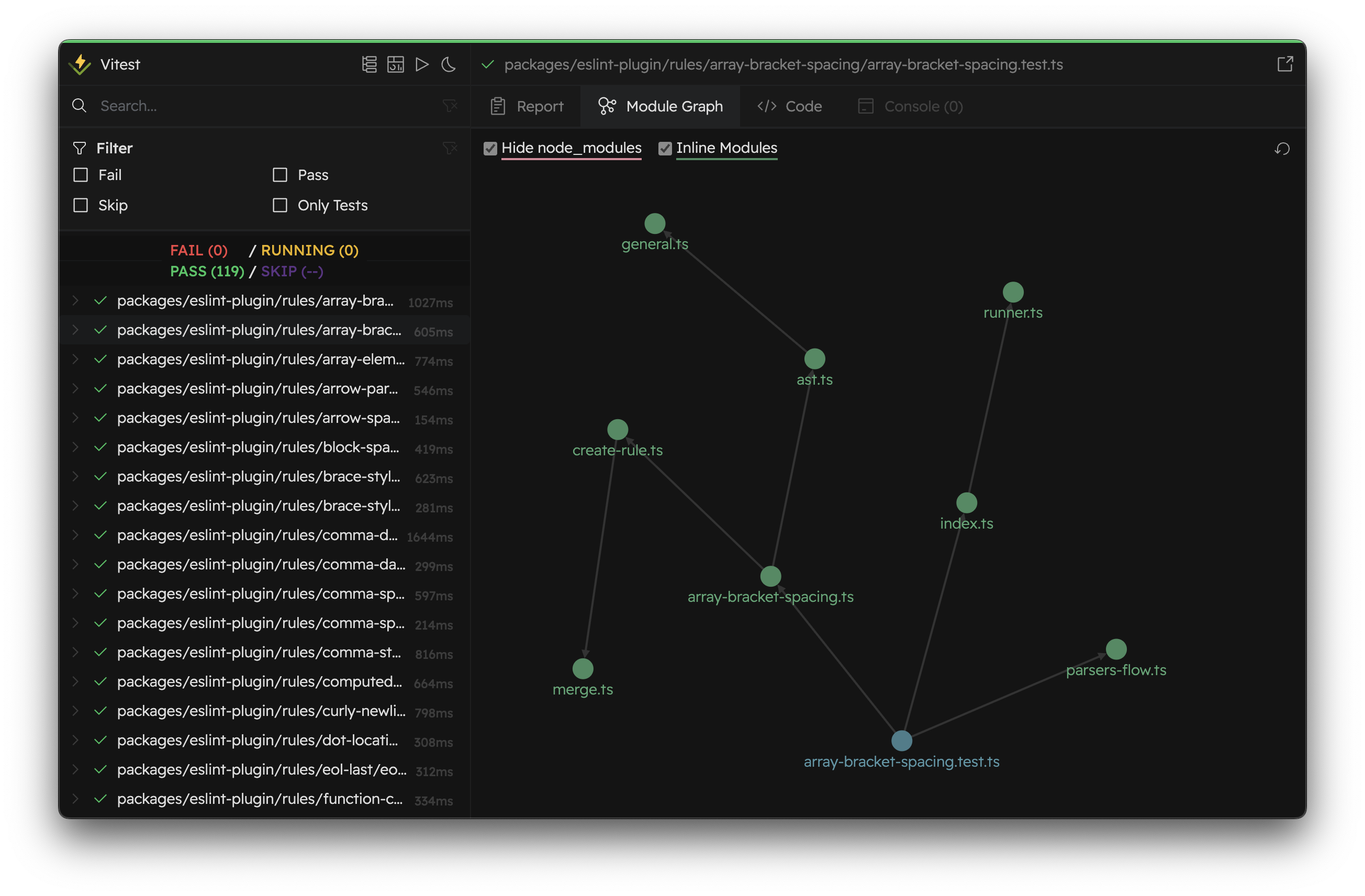
Task: Toggle dark mode with the moon icon
Action: (449, 64)
